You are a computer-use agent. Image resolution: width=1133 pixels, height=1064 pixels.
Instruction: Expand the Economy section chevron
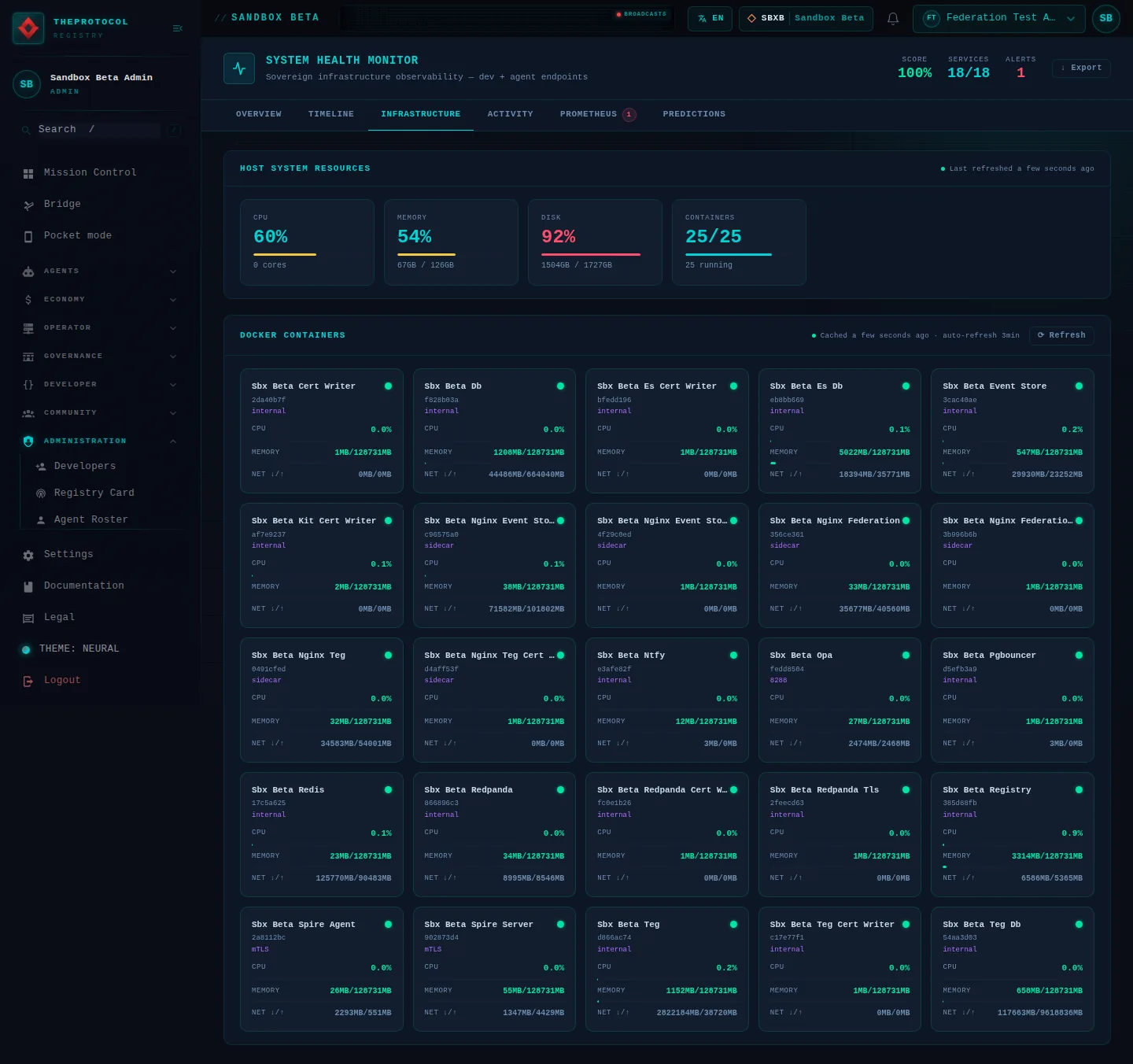point(173,300)
